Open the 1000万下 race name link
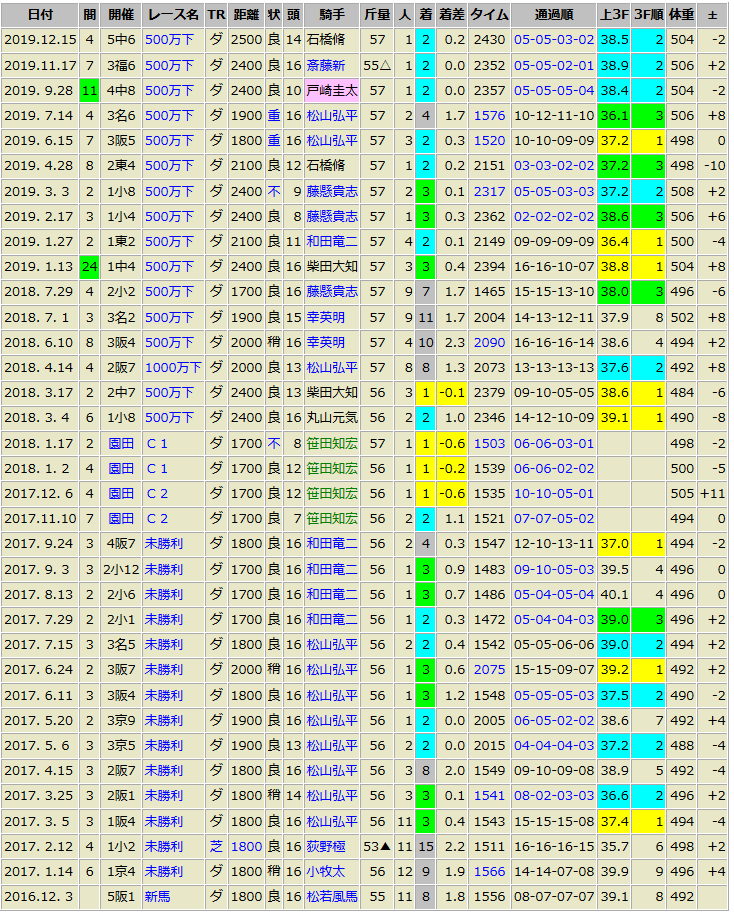The image size is (734, 914). click(x=172, y=367)
